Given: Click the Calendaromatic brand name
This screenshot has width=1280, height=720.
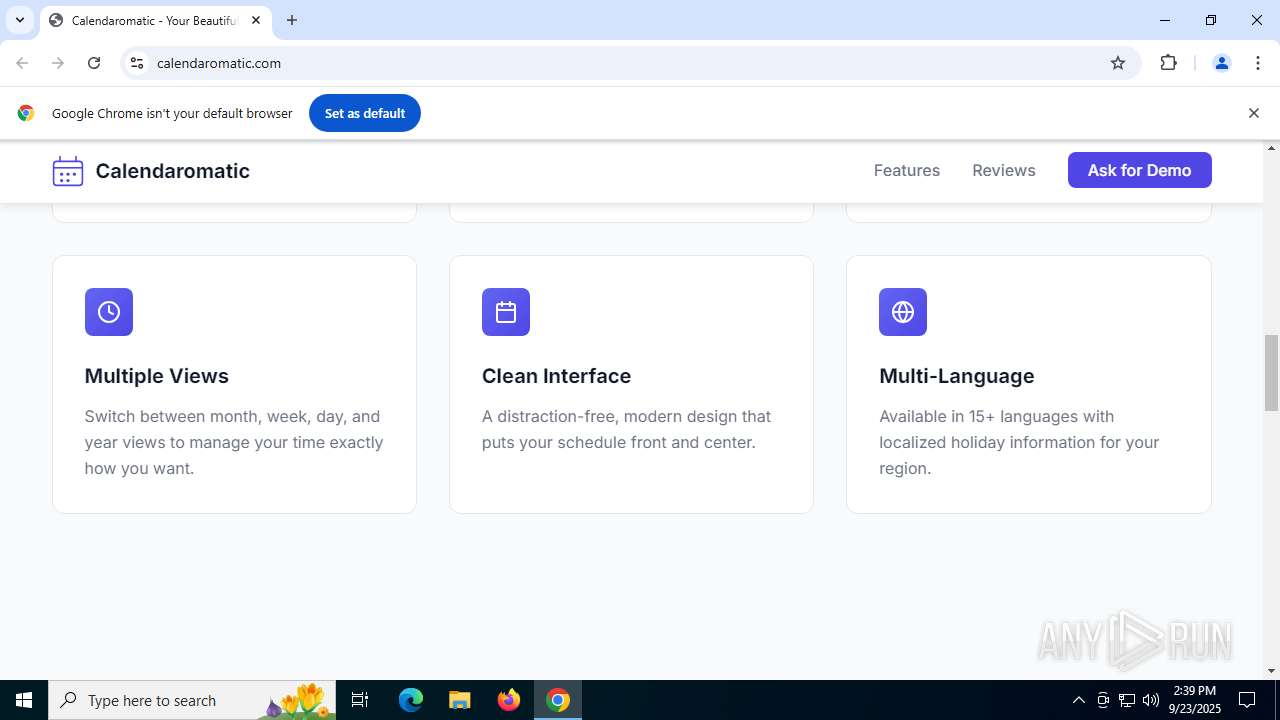Looking at the screenshot, I should [x=173, y=171].
